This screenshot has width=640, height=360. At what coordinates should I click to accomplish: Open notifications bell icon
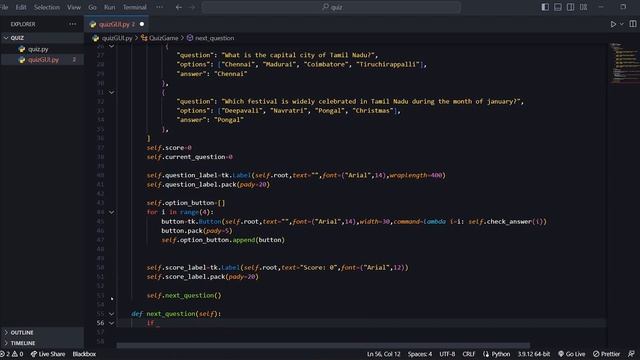coord(631,354)
